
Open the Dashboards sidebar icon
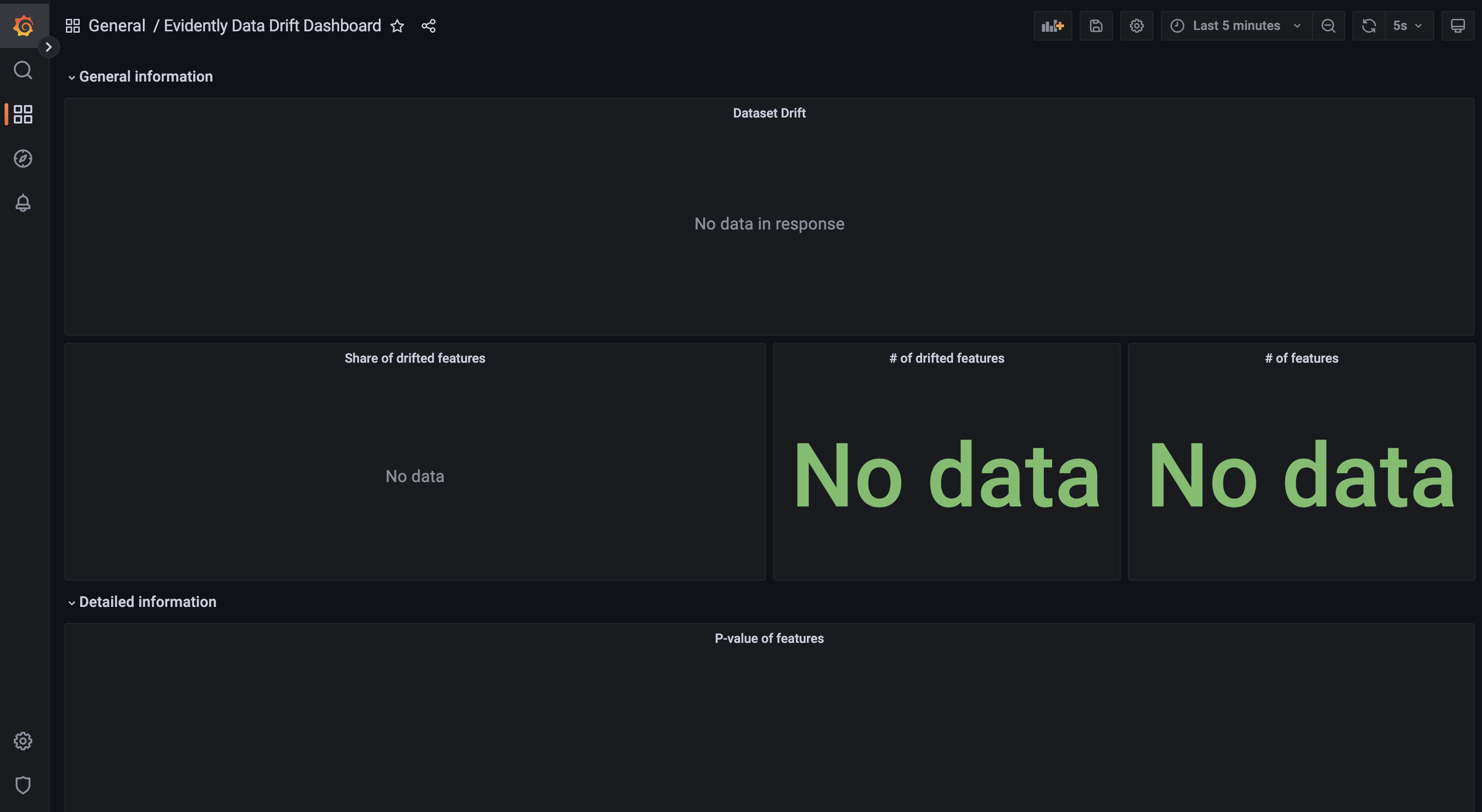[x=23, y=114]
